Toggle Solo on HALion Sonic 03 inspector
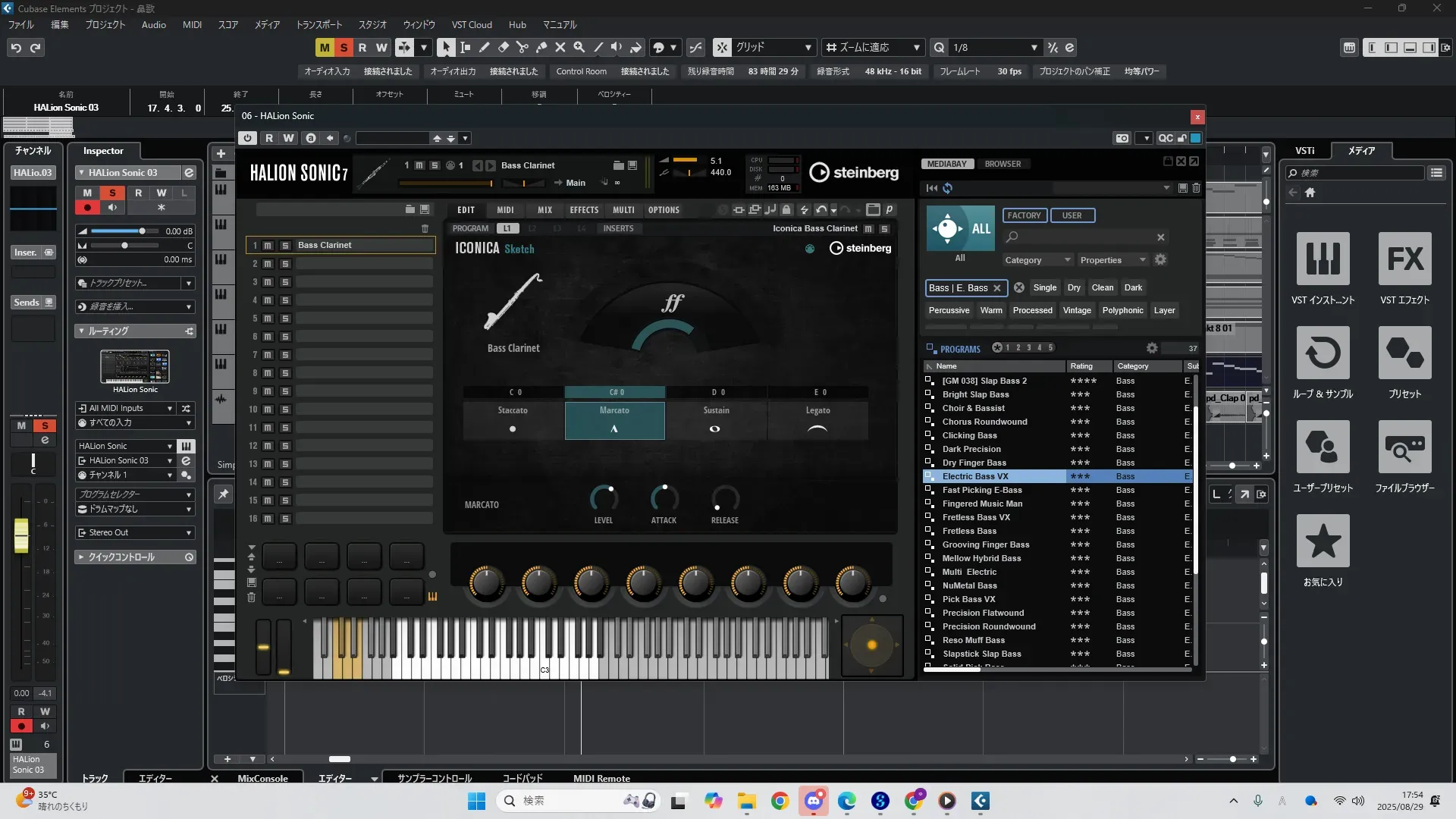Viewport: 1456px width, 819px height. click(112, 193)
